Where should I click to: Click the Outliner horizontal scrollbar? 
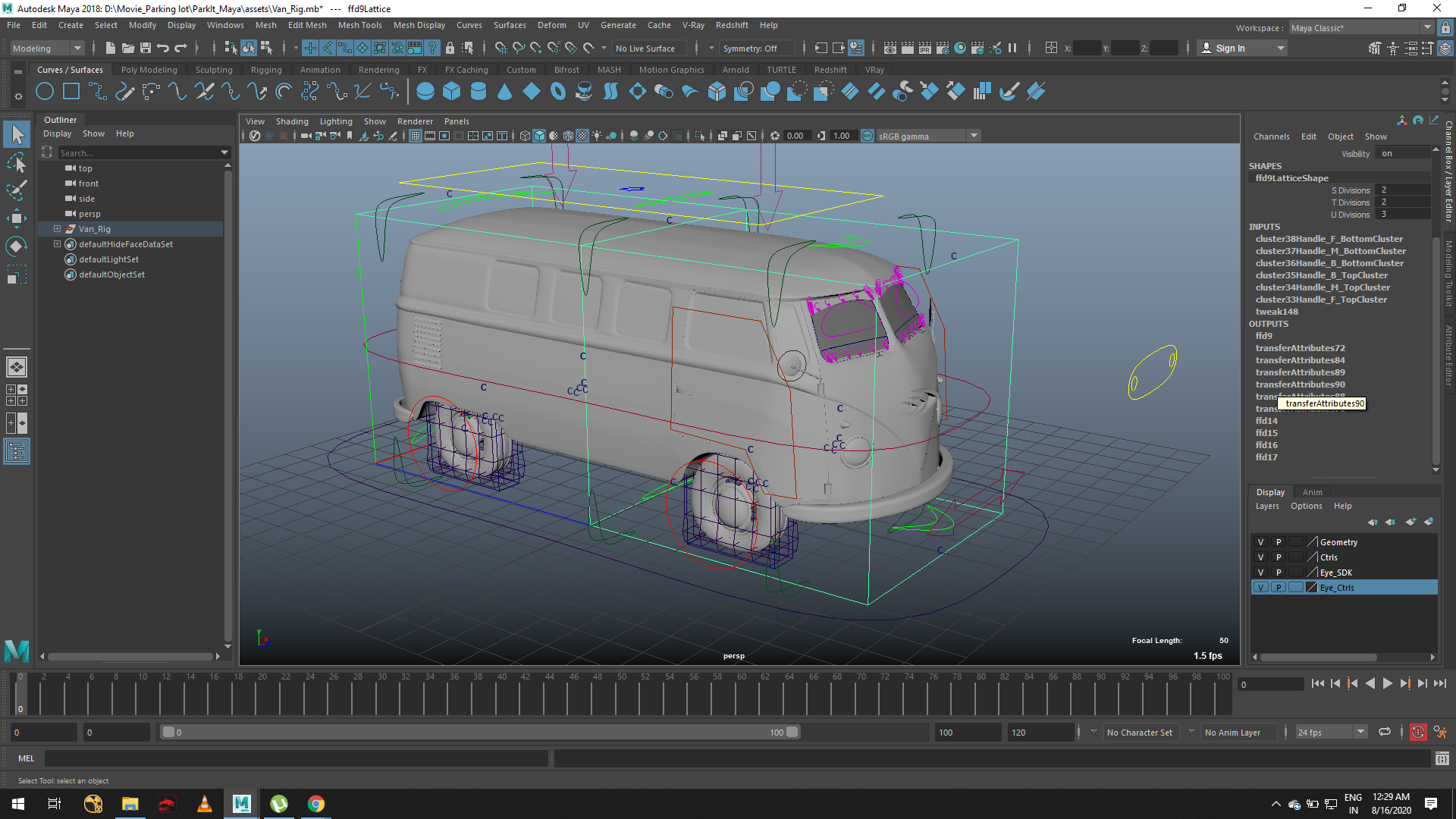pos(130,657)
